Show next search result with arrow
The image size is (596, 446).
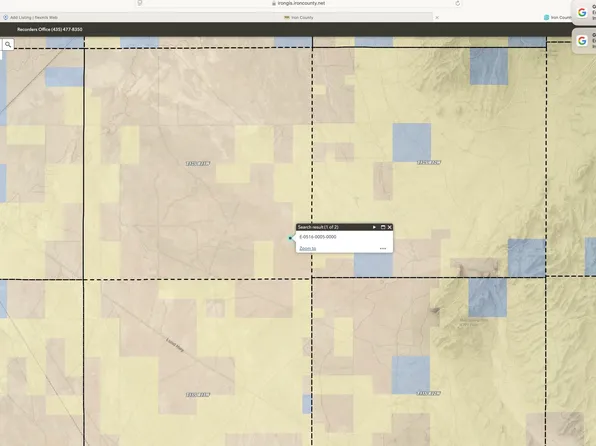374,227
